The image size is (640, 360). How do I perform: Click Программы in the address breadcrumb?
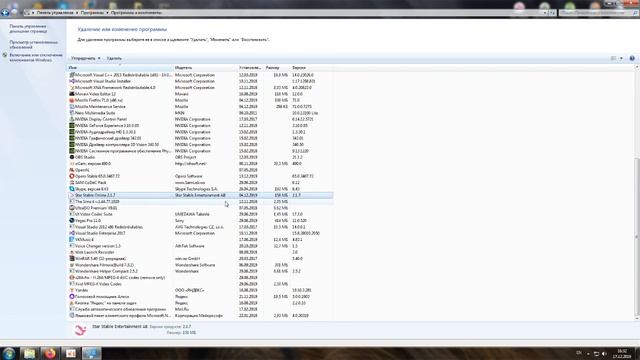[x=92, y=13]
